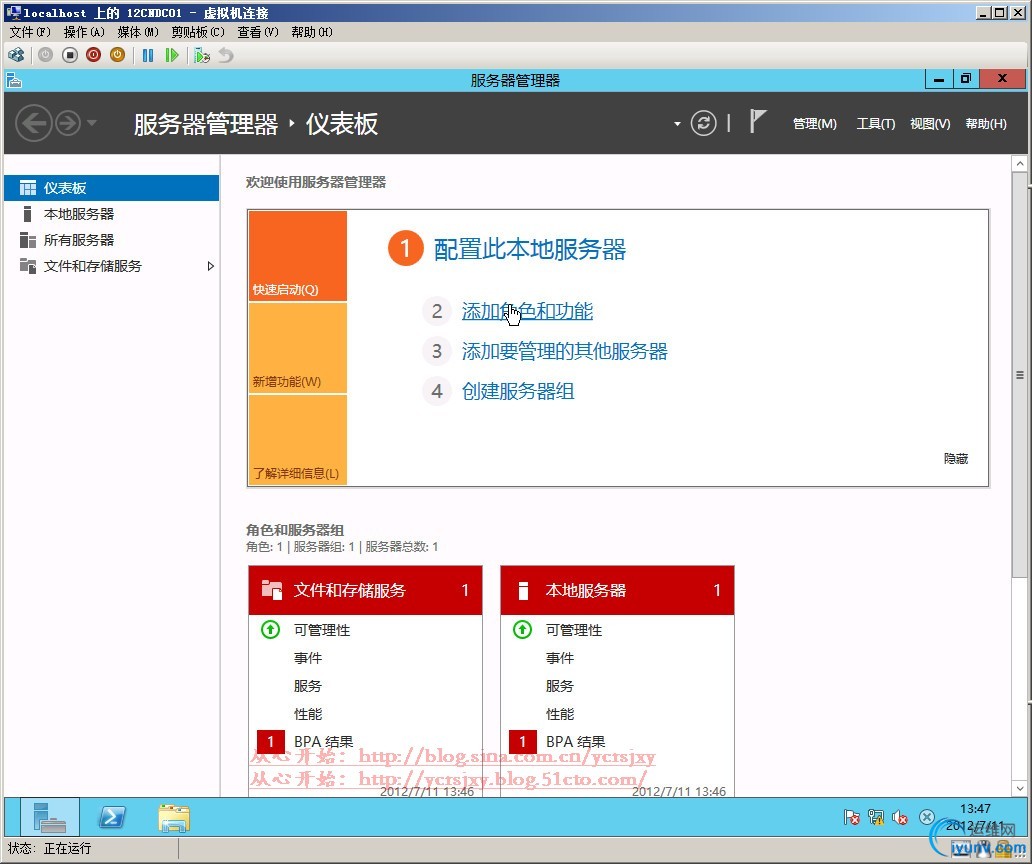Click the 快速启动(Q) orange tile
The width and height of the screenshot is (1032, 864).
click(297, 256)
